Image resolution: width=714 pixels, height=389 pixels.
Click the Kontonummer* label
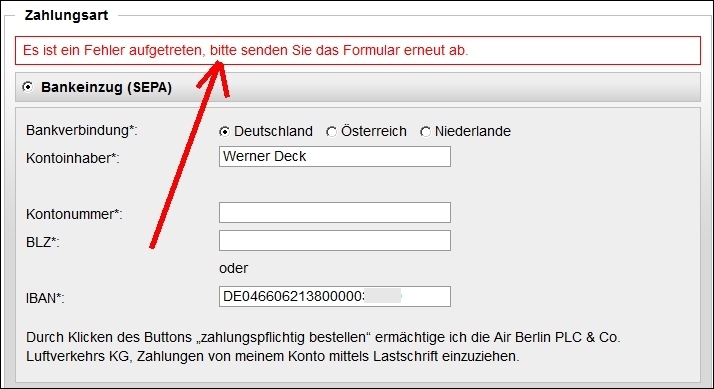coord(74,214)
